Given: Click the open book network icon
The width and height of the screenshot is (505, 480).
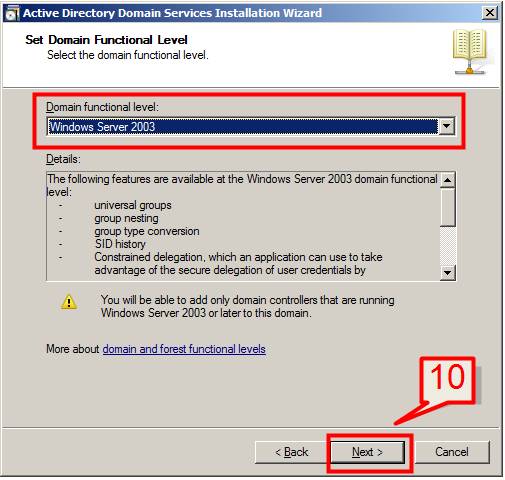Looking at the screenshot, I should tap(470, 52).
